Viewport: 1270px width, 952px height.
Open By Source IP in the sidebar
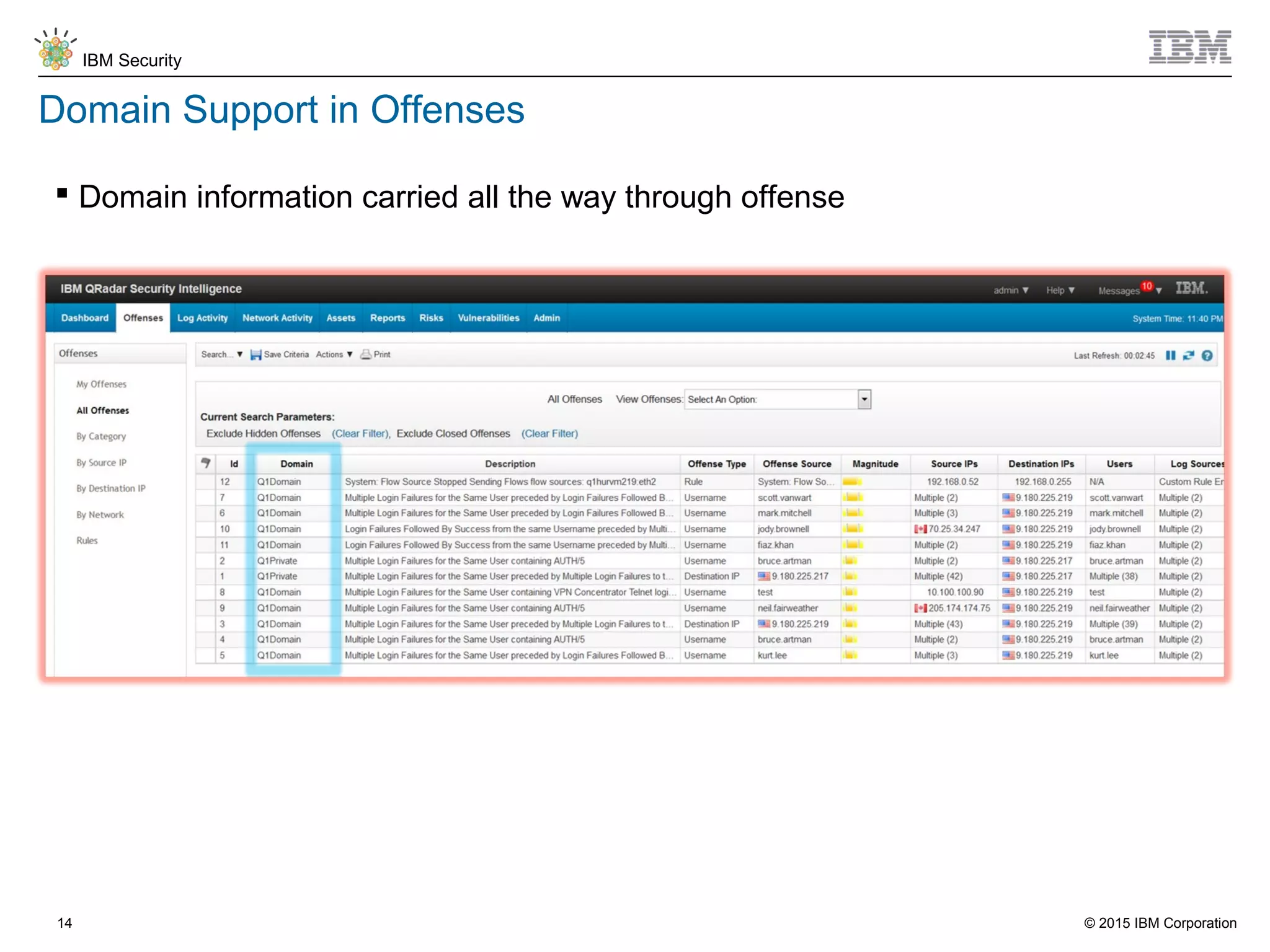[101, 462]
